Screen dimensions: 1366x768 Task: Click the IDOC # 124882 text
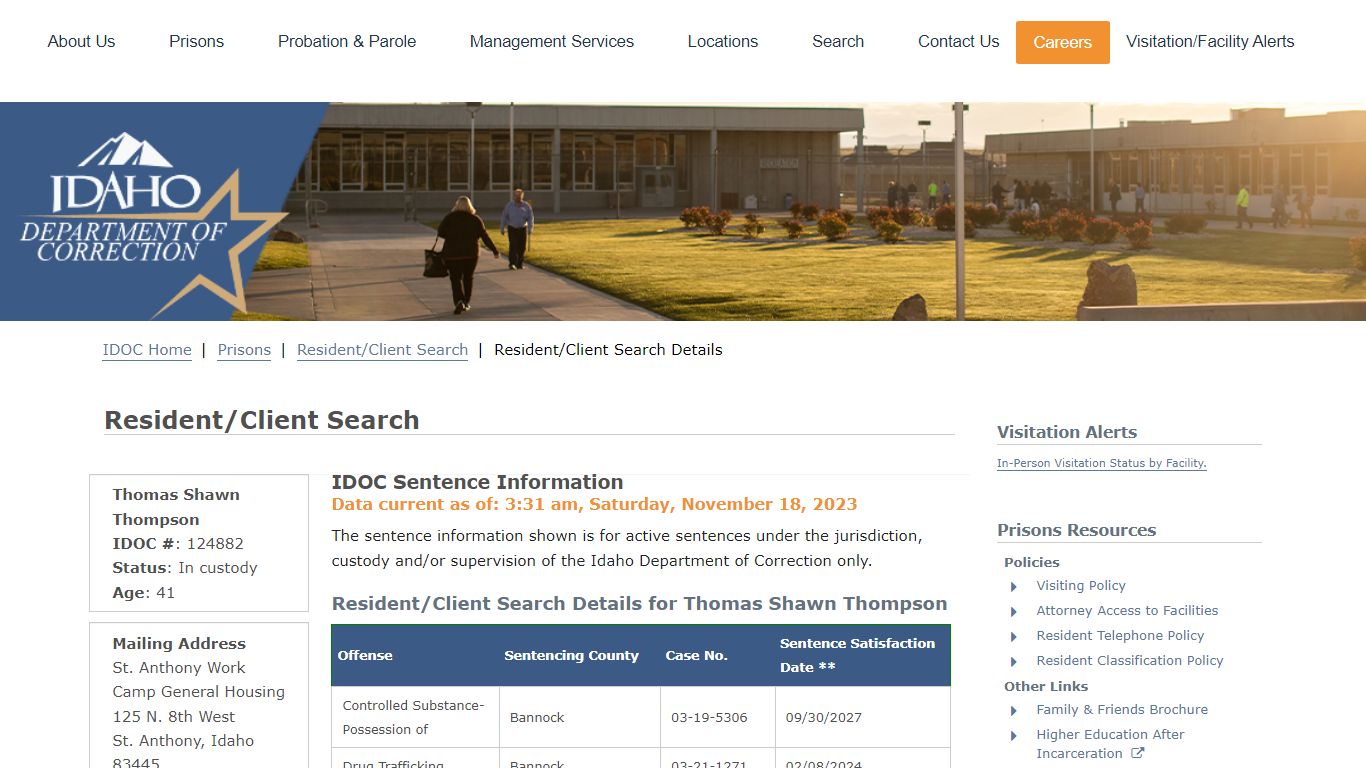coord(178,544)
